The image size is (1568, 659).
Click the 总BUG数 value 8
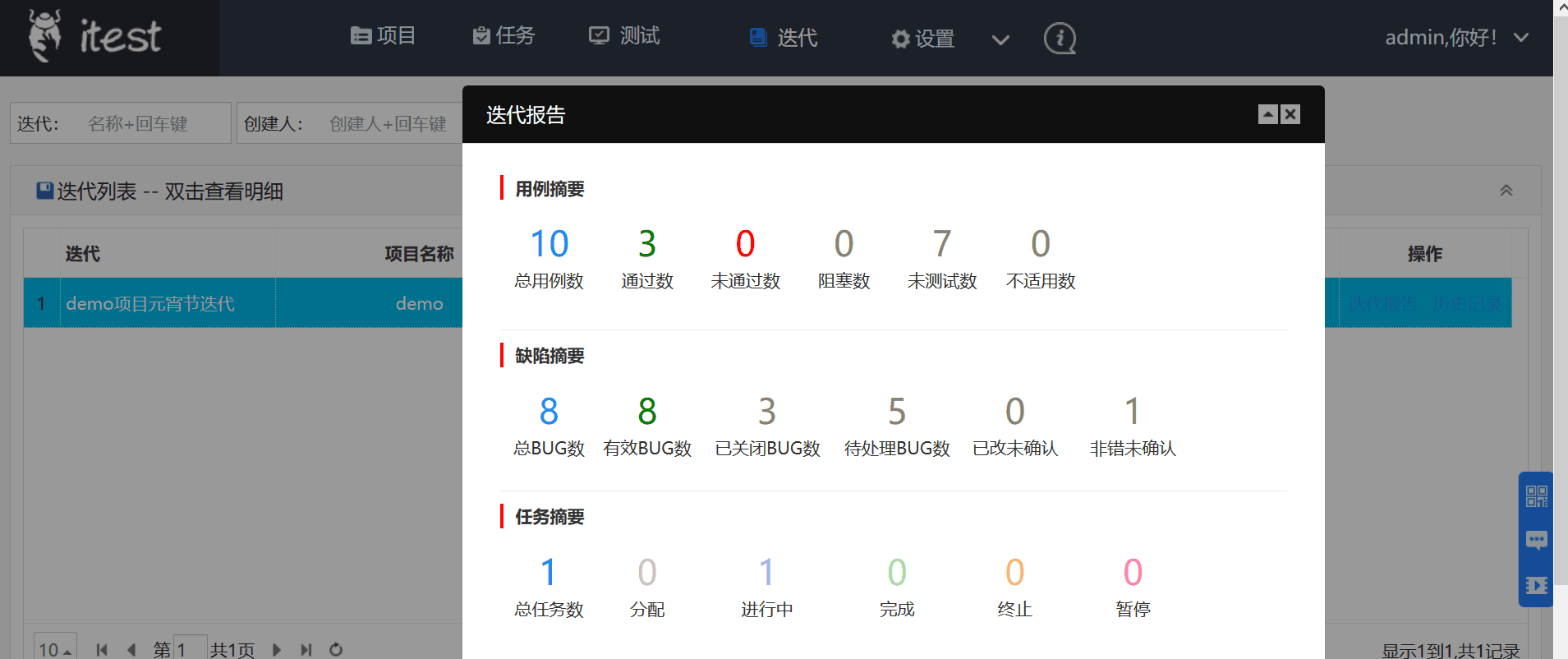549,412
